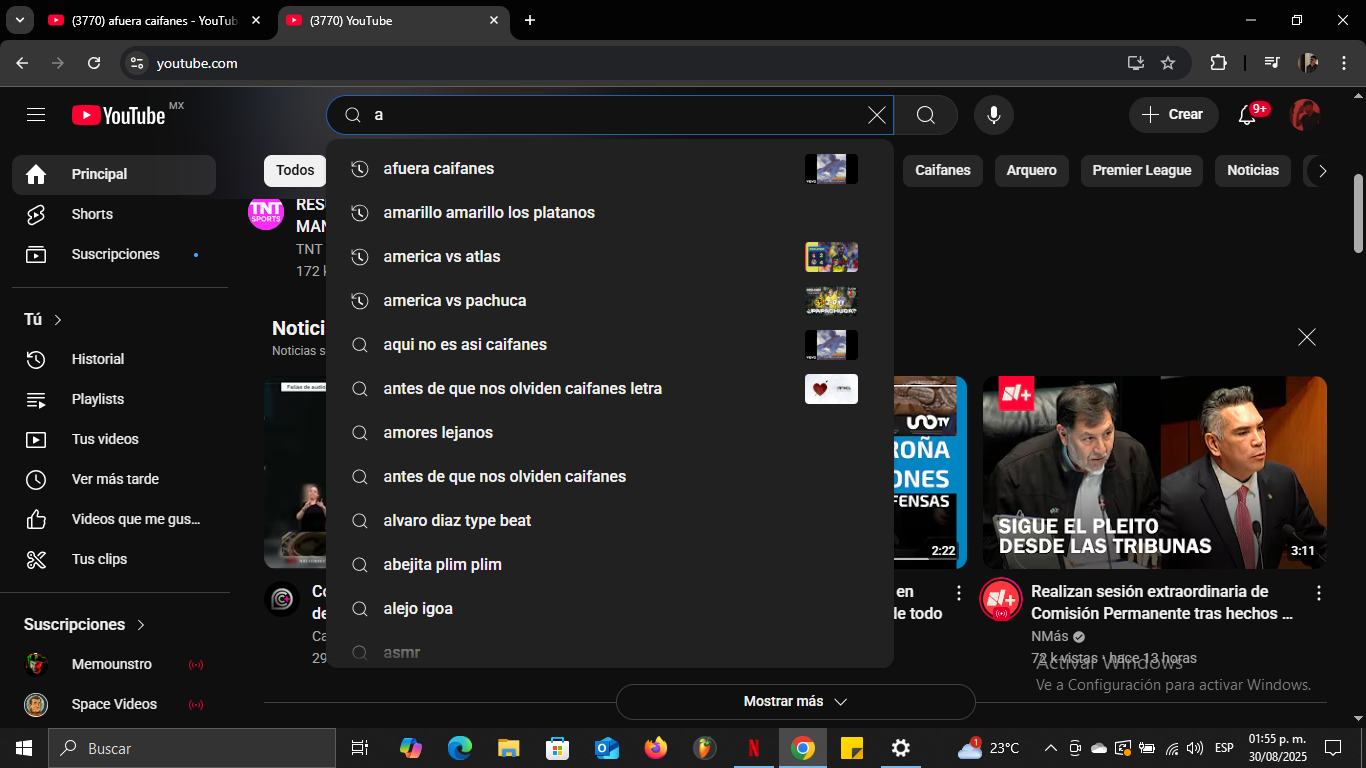The height and width of the screenshot is (768, 1366).
Task: Open Ver más tarde list
Action: point(115,479)
